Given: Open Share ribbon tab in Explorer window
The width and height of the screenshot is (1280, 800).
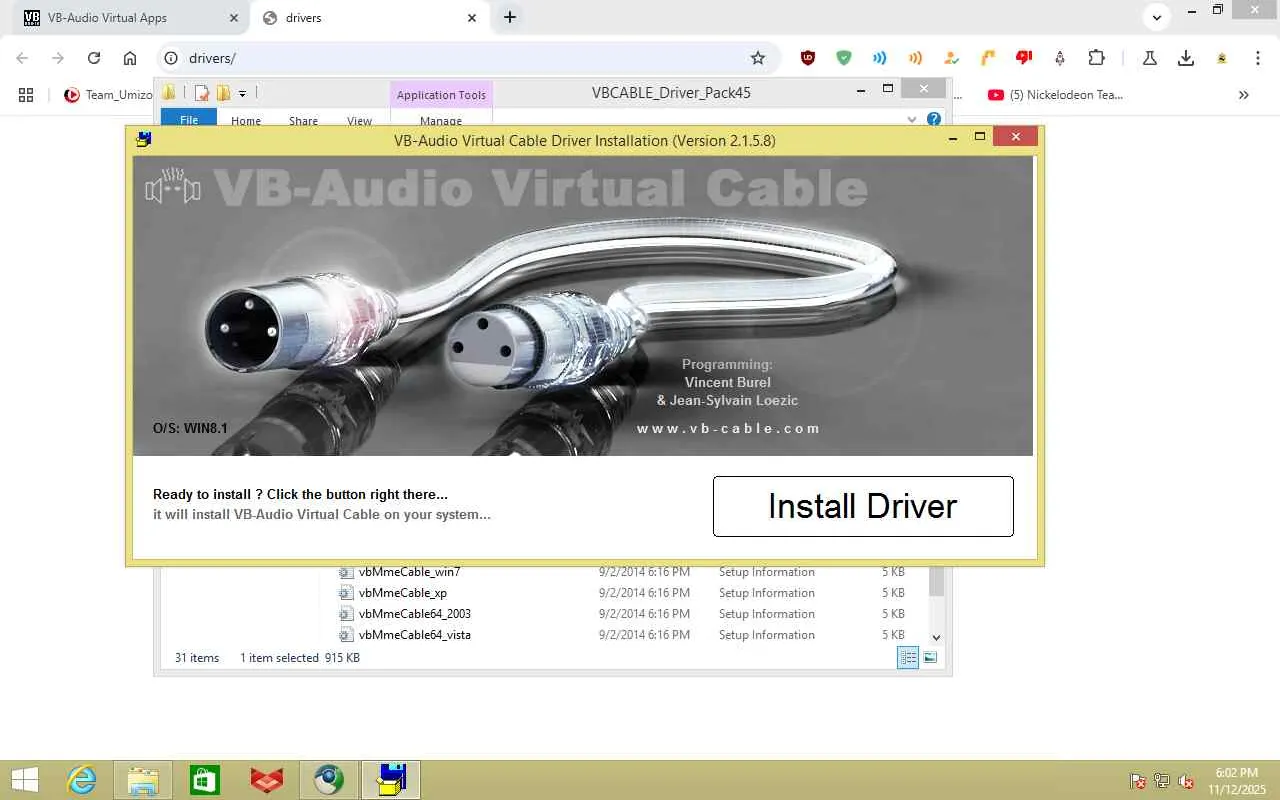Looking at the screenshot, I should 303,120.
